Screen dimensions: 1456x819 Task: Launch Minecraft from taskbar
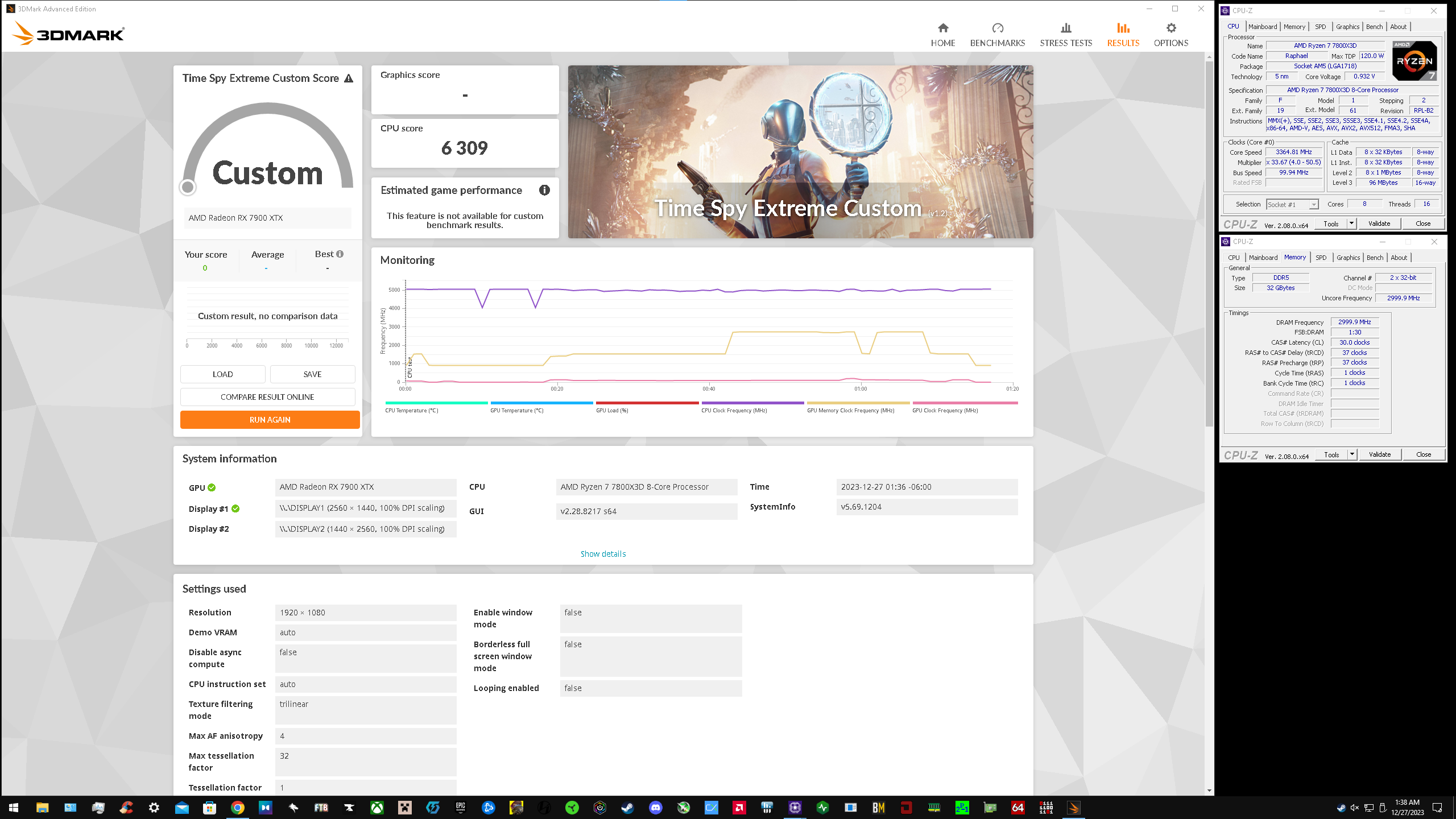[405, 808]
